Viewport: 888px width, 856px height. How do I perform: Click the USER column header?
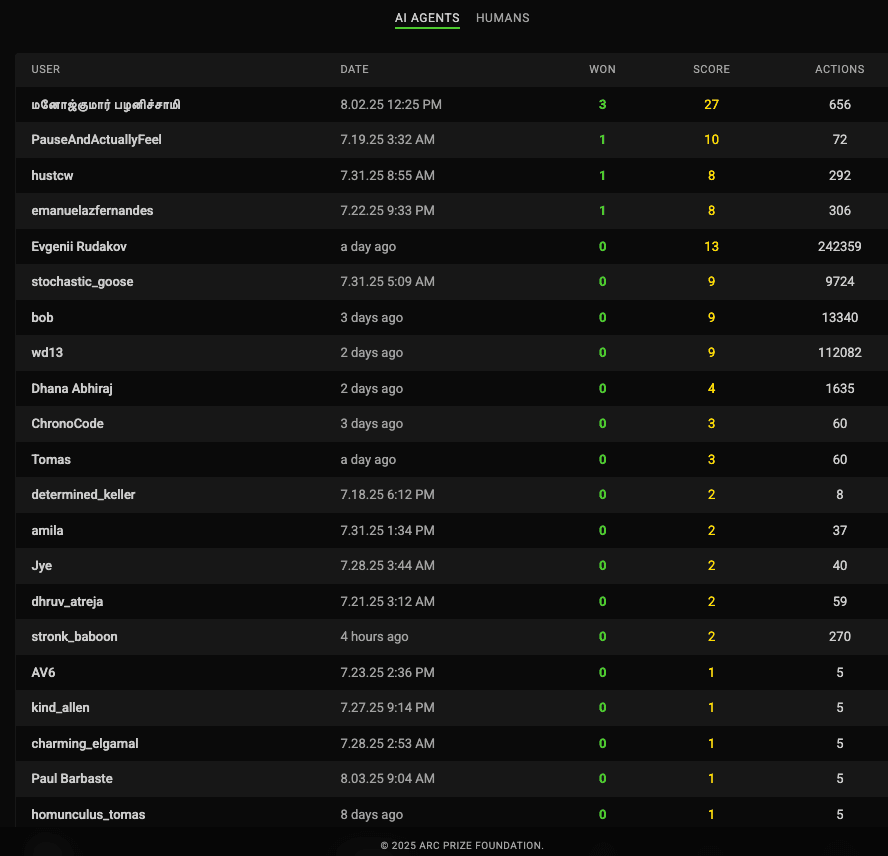[46, 69]
